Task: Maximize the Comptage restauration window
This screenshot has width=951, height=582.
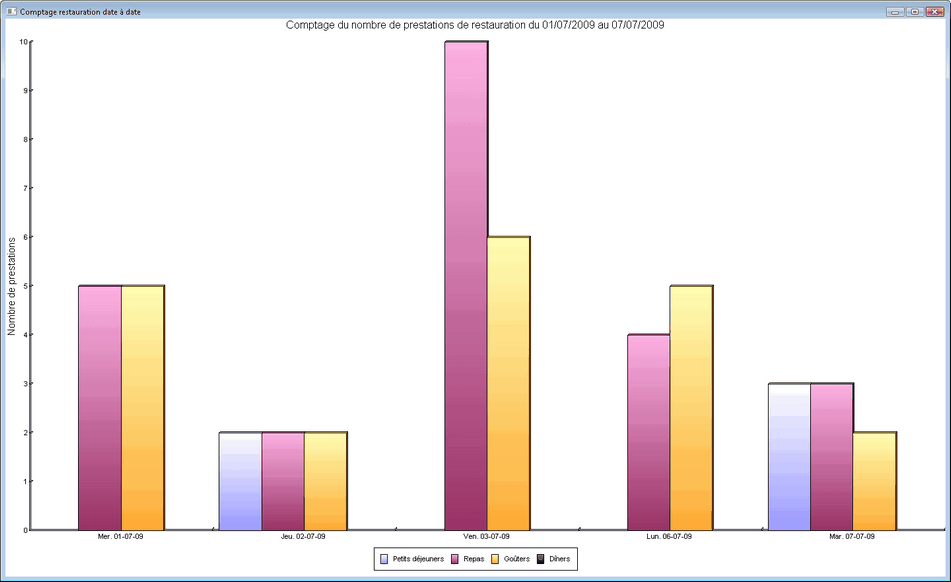Action: 915,11
